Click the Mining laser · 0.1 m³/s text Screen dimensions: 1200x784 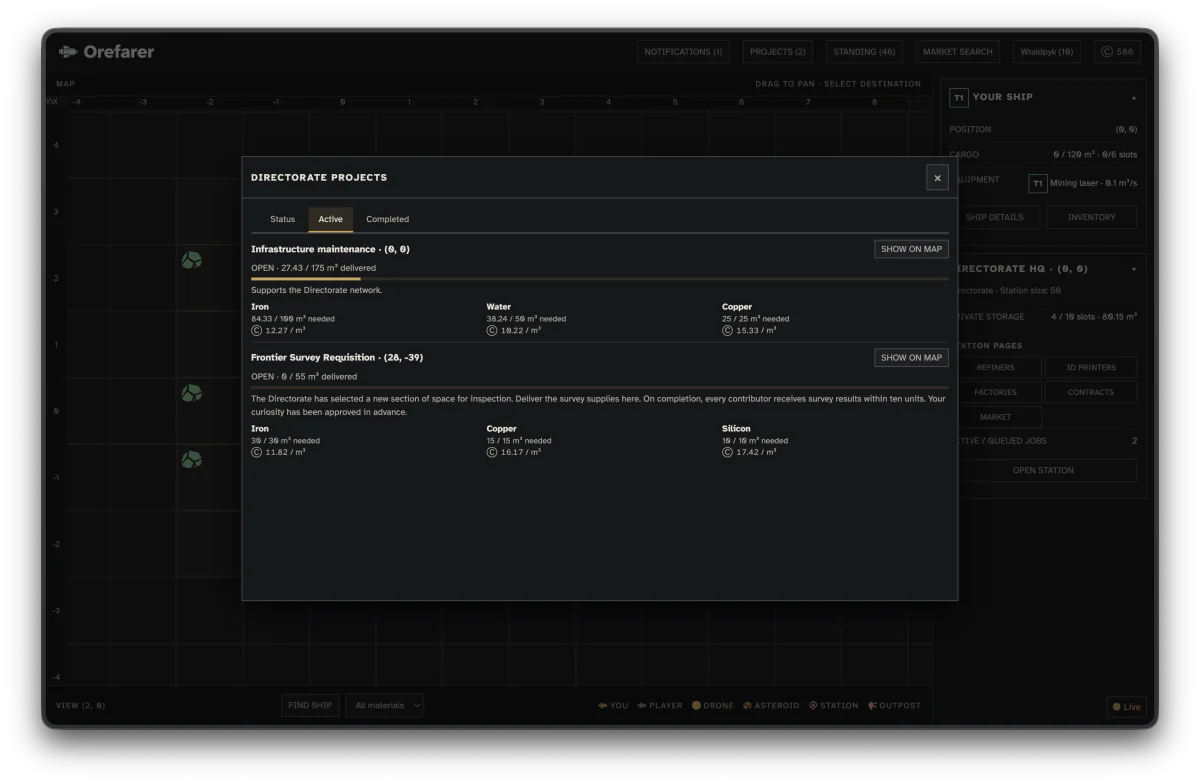pyautogui.click(x=1095, y=183)
